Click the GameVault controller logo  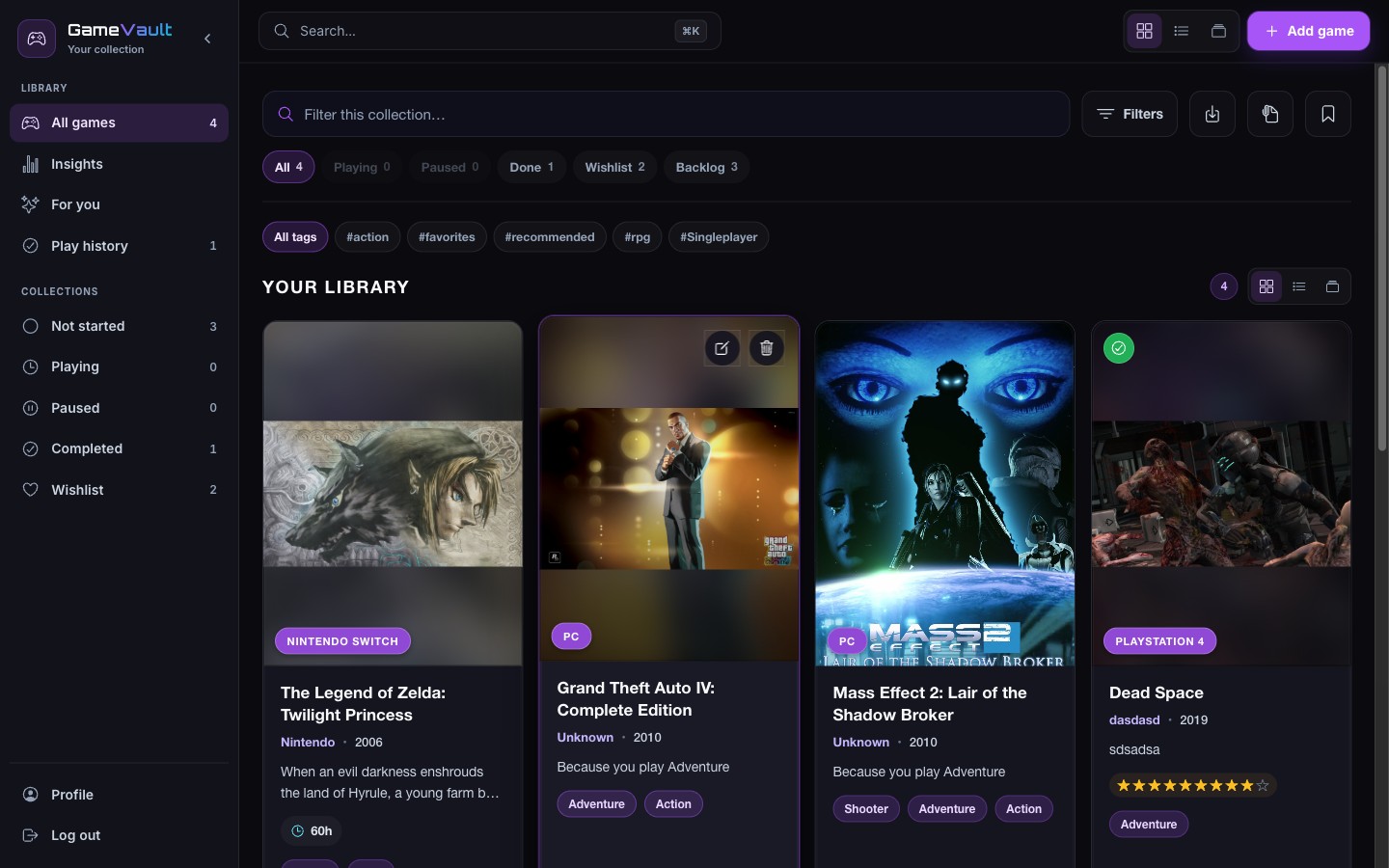pyautogui.click(x=37, y=39)
